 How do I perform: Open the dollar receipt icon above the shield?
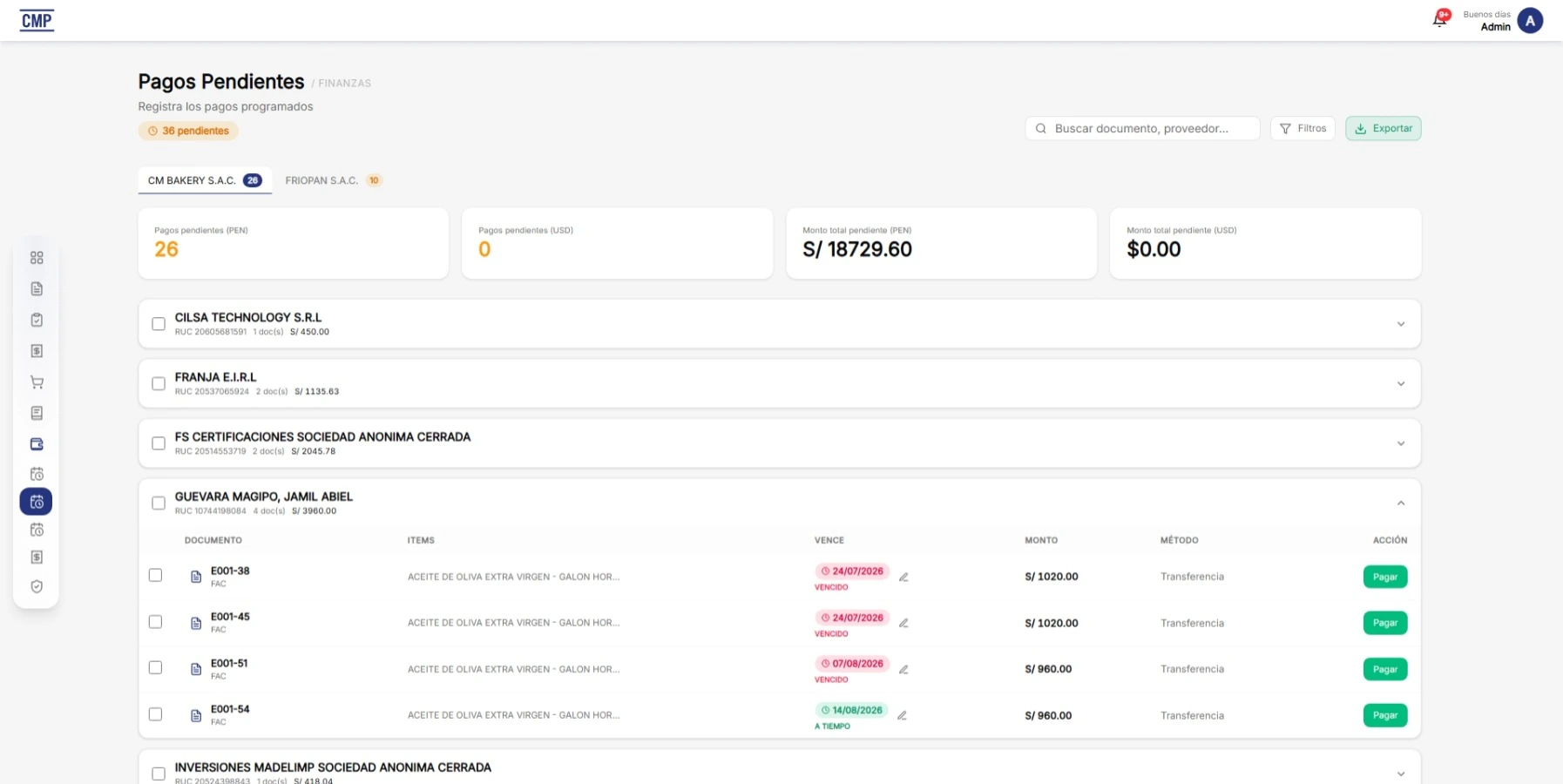click(x=37, y=557)
